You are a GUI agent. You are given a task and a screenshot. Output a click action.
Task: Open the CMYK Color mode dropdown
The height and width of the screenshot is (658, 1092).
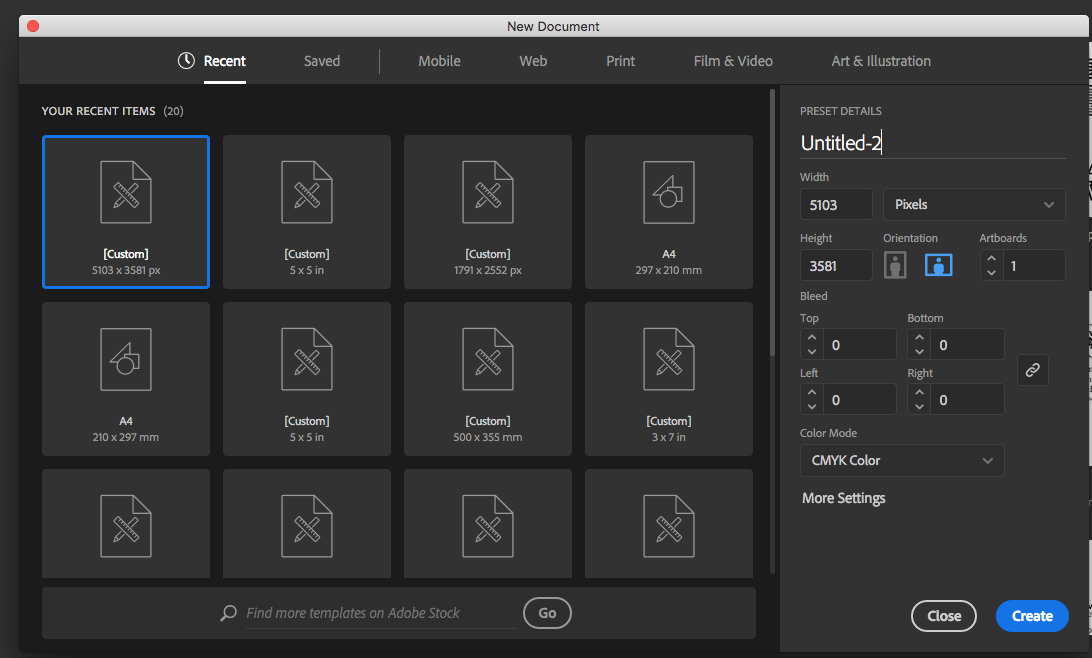[x=901, y=461]
